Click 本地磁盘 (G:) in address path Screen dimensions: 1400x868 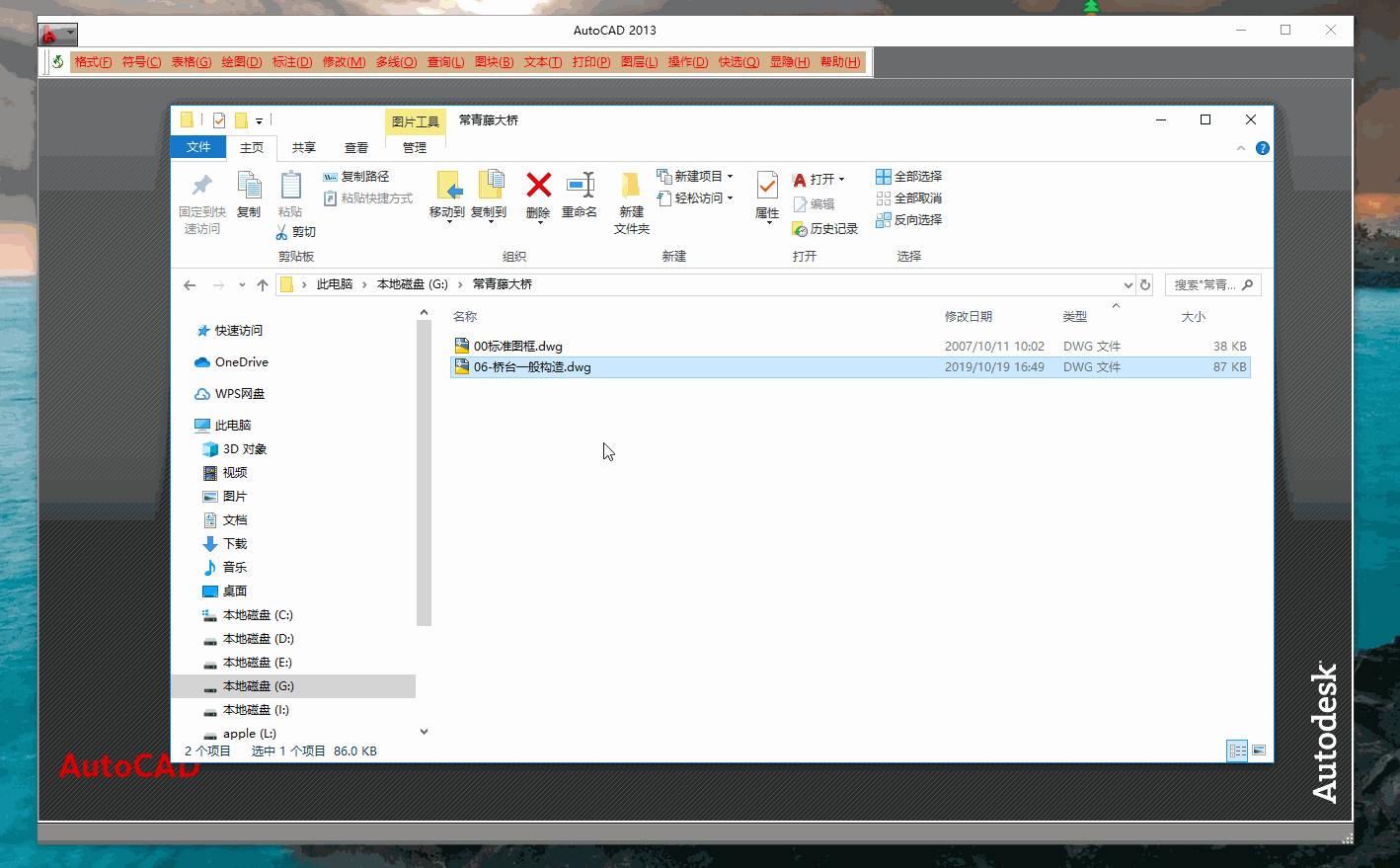point(413,284)
